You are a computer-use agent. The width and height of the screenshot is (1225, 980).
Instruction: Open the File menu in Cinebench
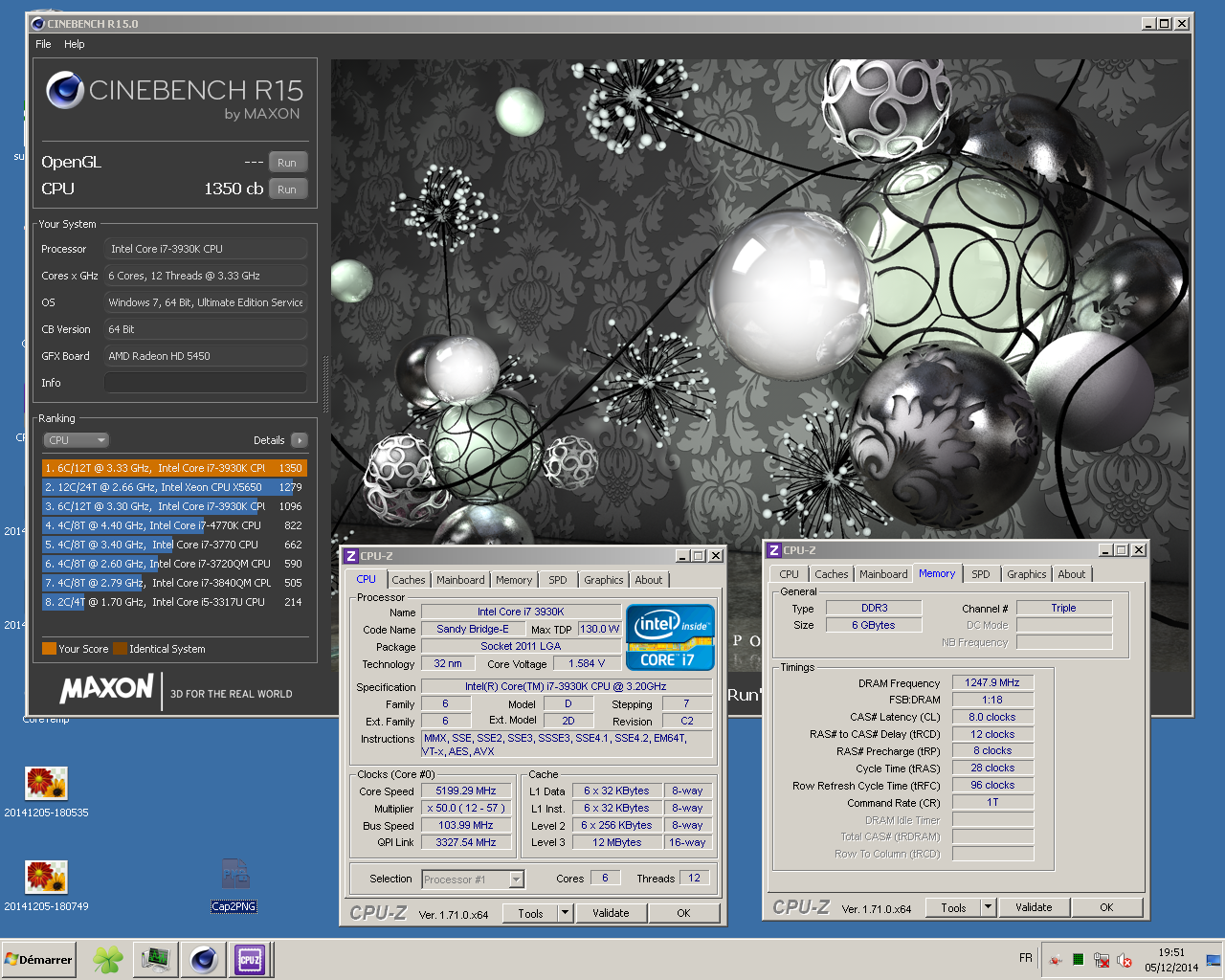tap(43, 44)
